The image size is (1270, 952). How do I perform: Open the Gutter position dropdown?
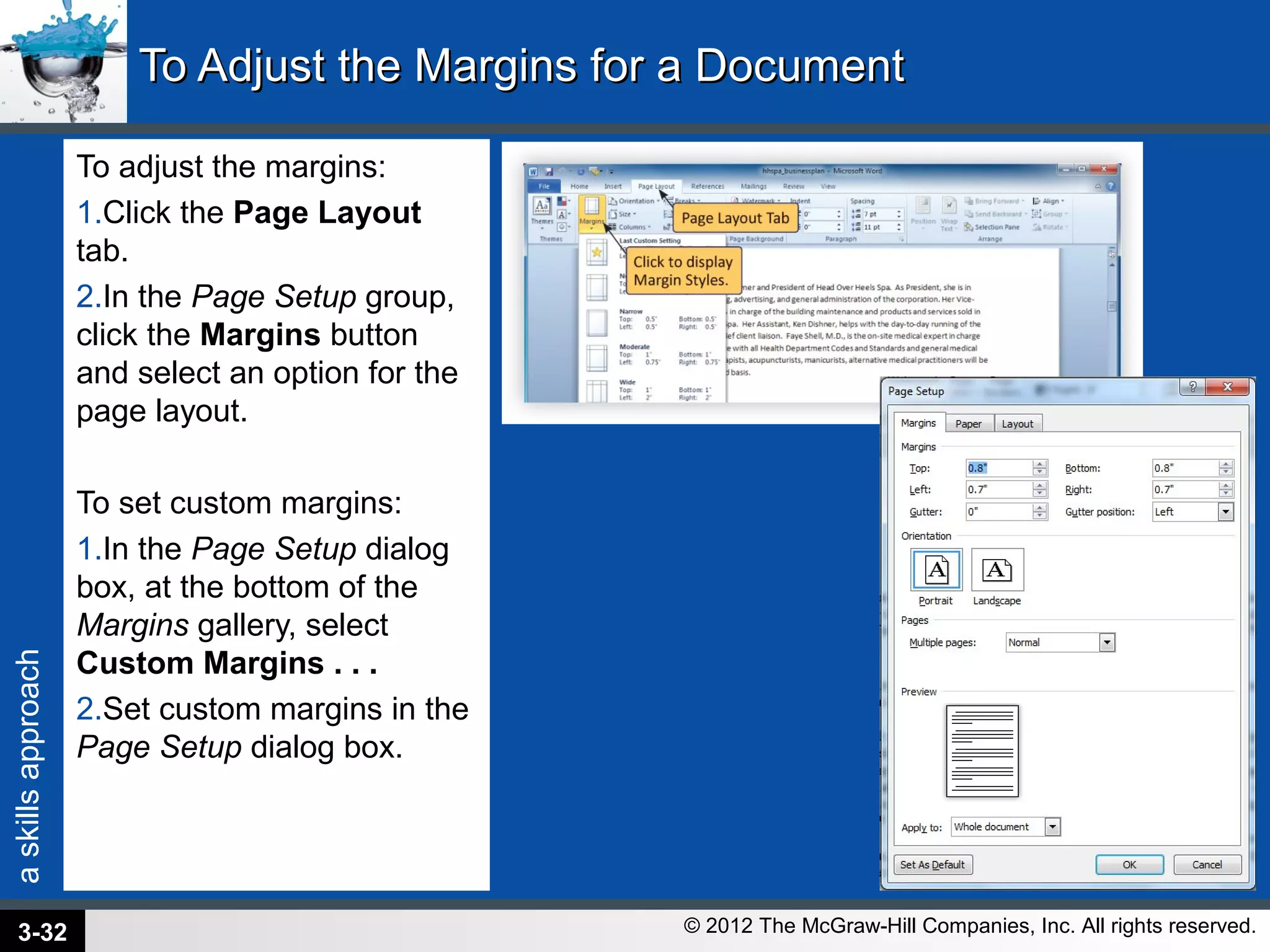[1225, 512]
